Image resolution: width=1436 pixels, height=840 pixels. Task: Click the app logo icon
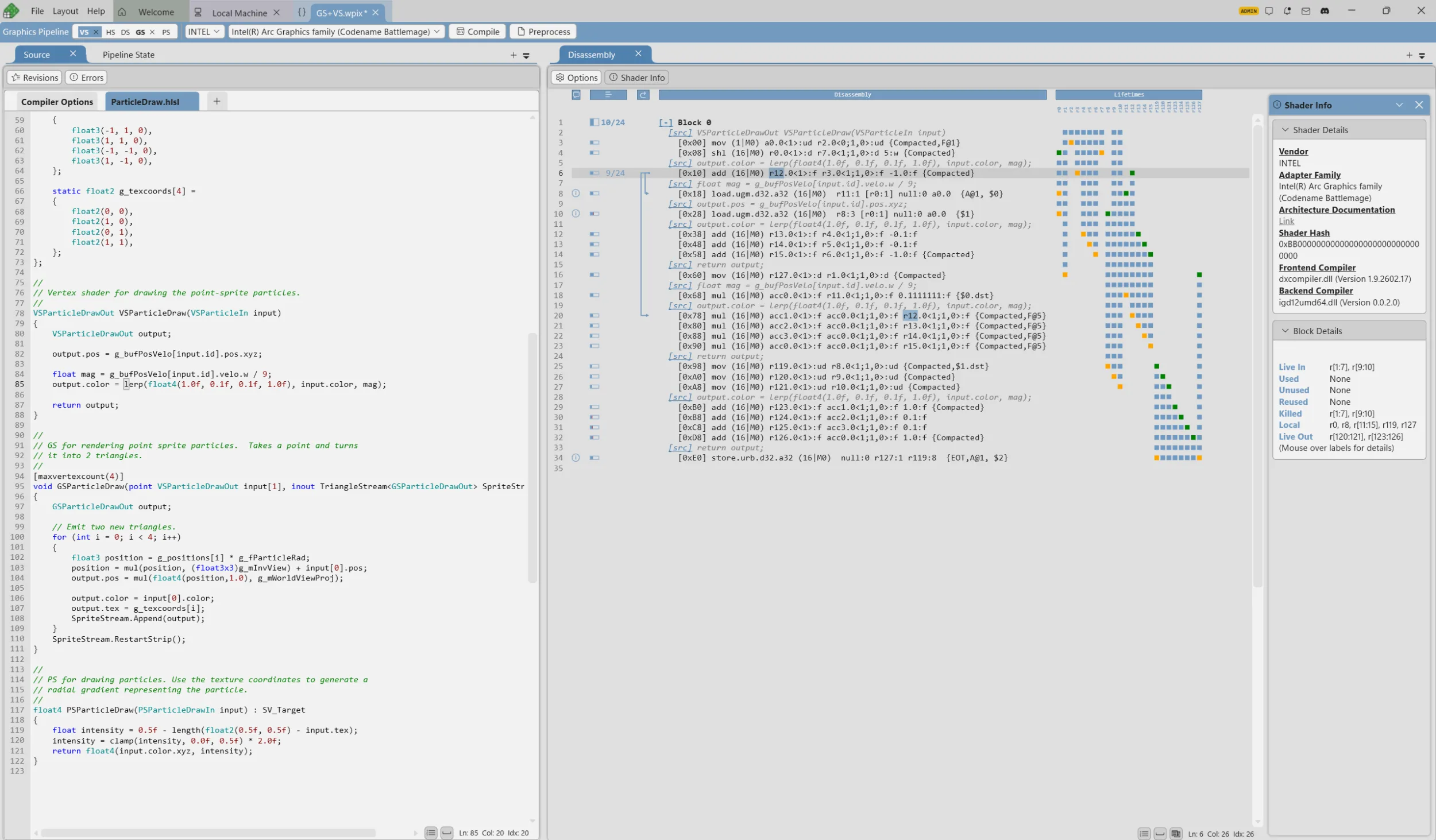[x=11, y=10]
